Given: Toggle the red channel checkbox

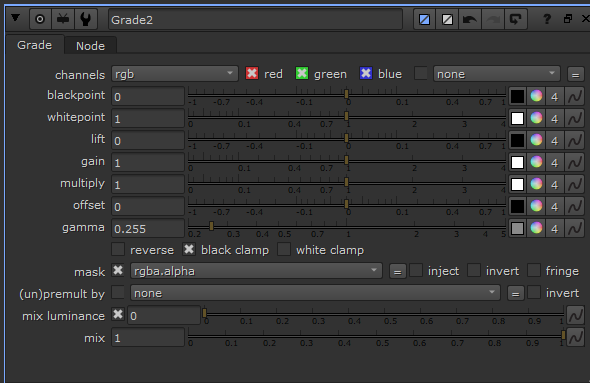Looking at the screenshot, I should click(252, 73).
